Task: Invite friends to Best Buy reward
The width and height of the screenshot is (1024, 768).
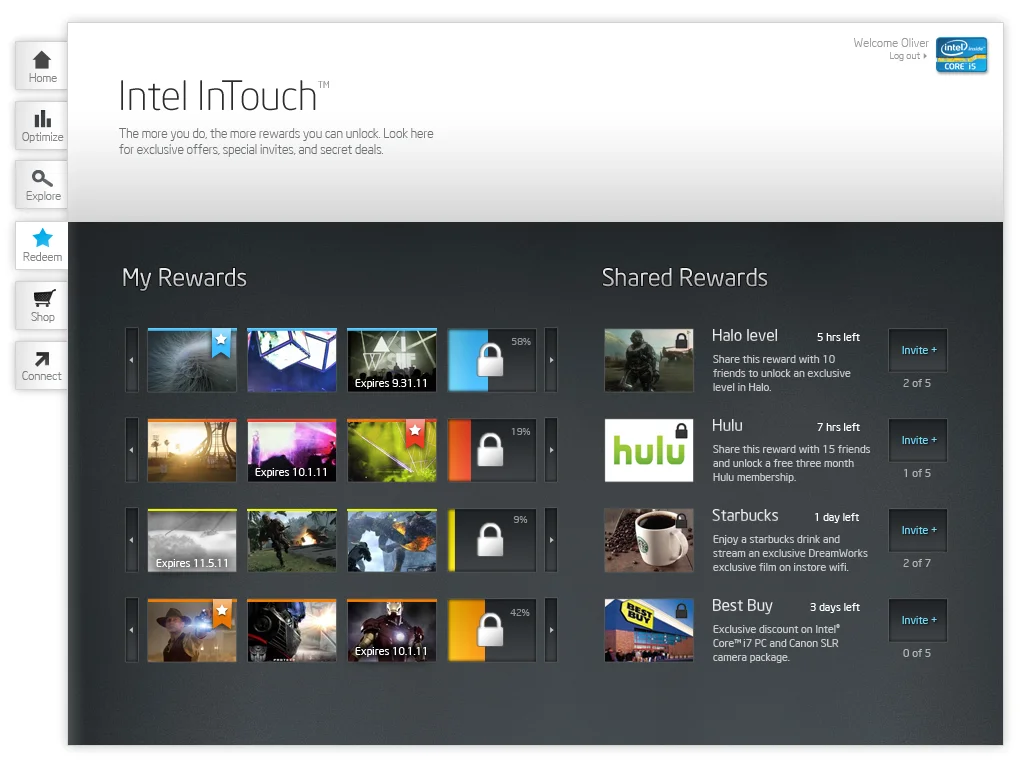Action: (918, 620)
